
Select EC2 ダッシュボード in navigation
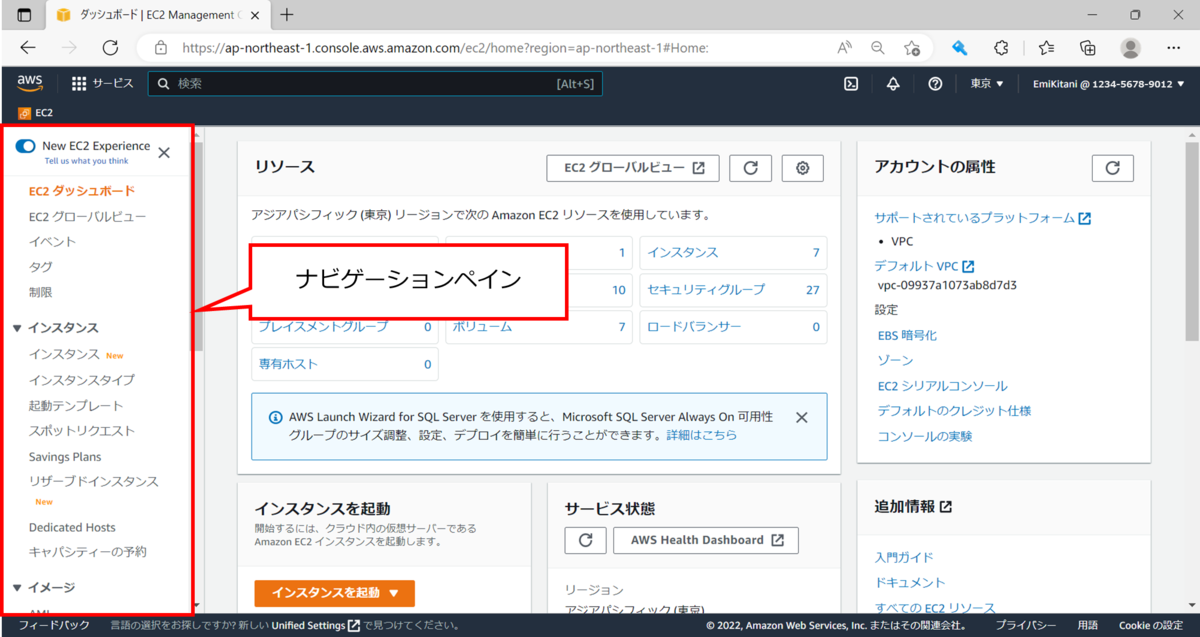pos(82,191)
